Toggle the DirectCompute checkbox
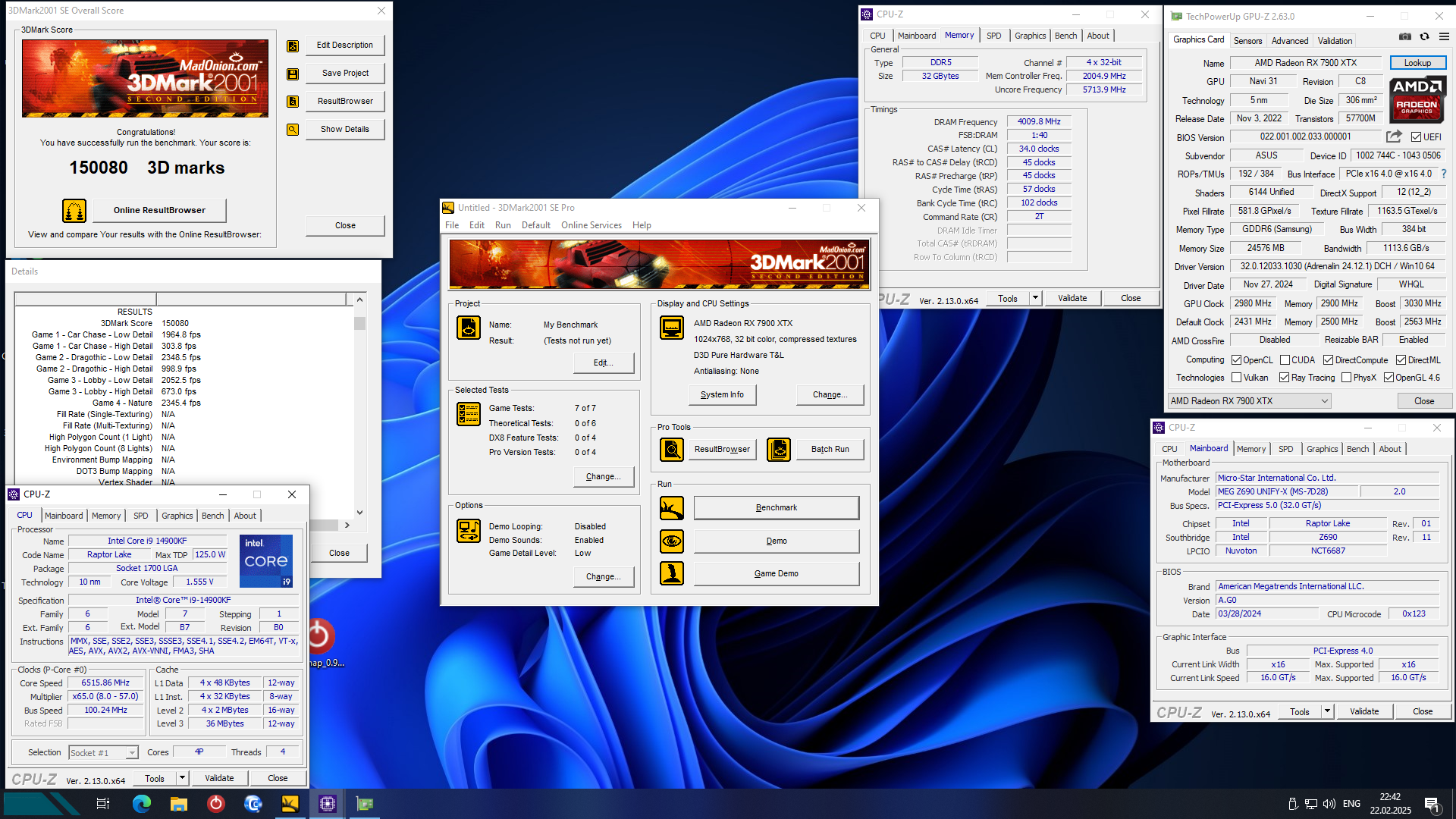 [x=1329, y=360]
